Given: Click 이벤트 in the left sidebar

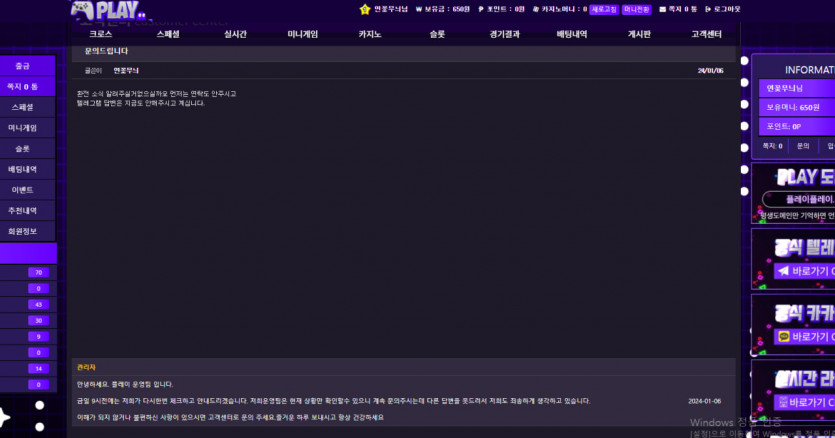Looking at the screenshot, I should pyautogui.click(x=22, y=190).
